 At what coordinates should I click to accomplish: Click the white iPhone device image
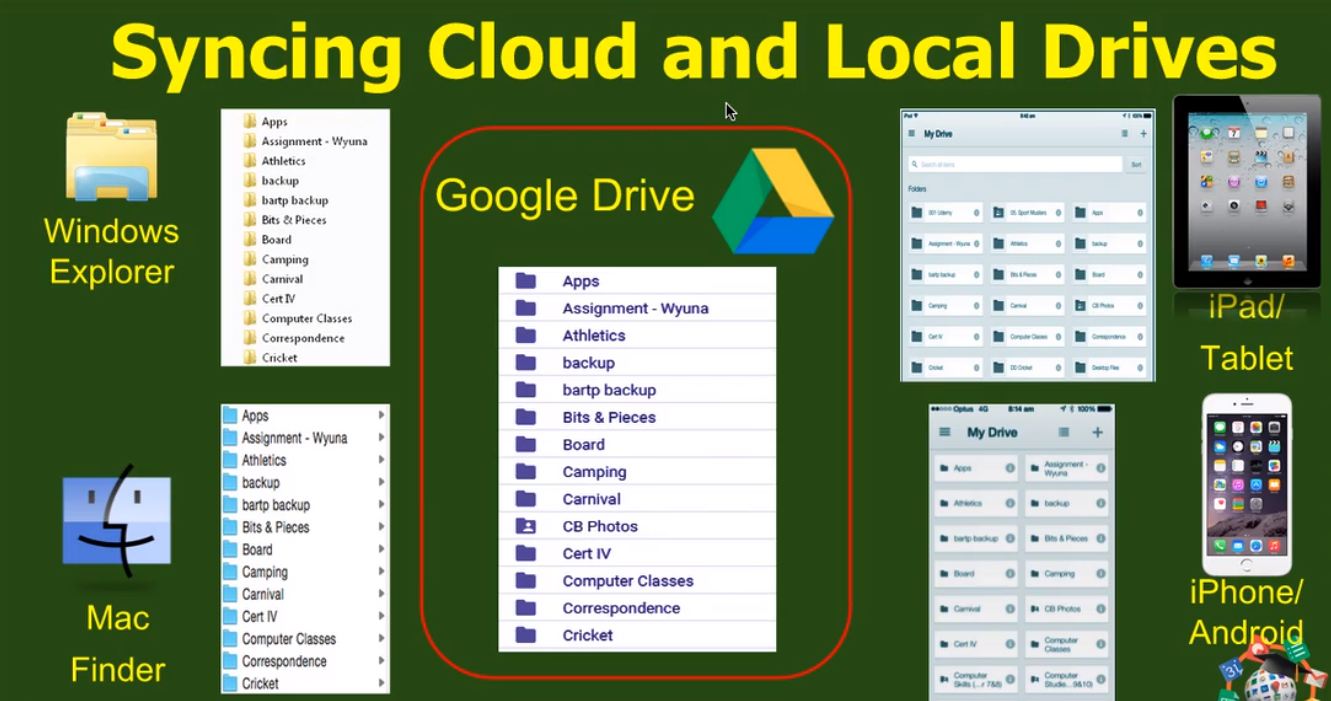click(1246, 484)
